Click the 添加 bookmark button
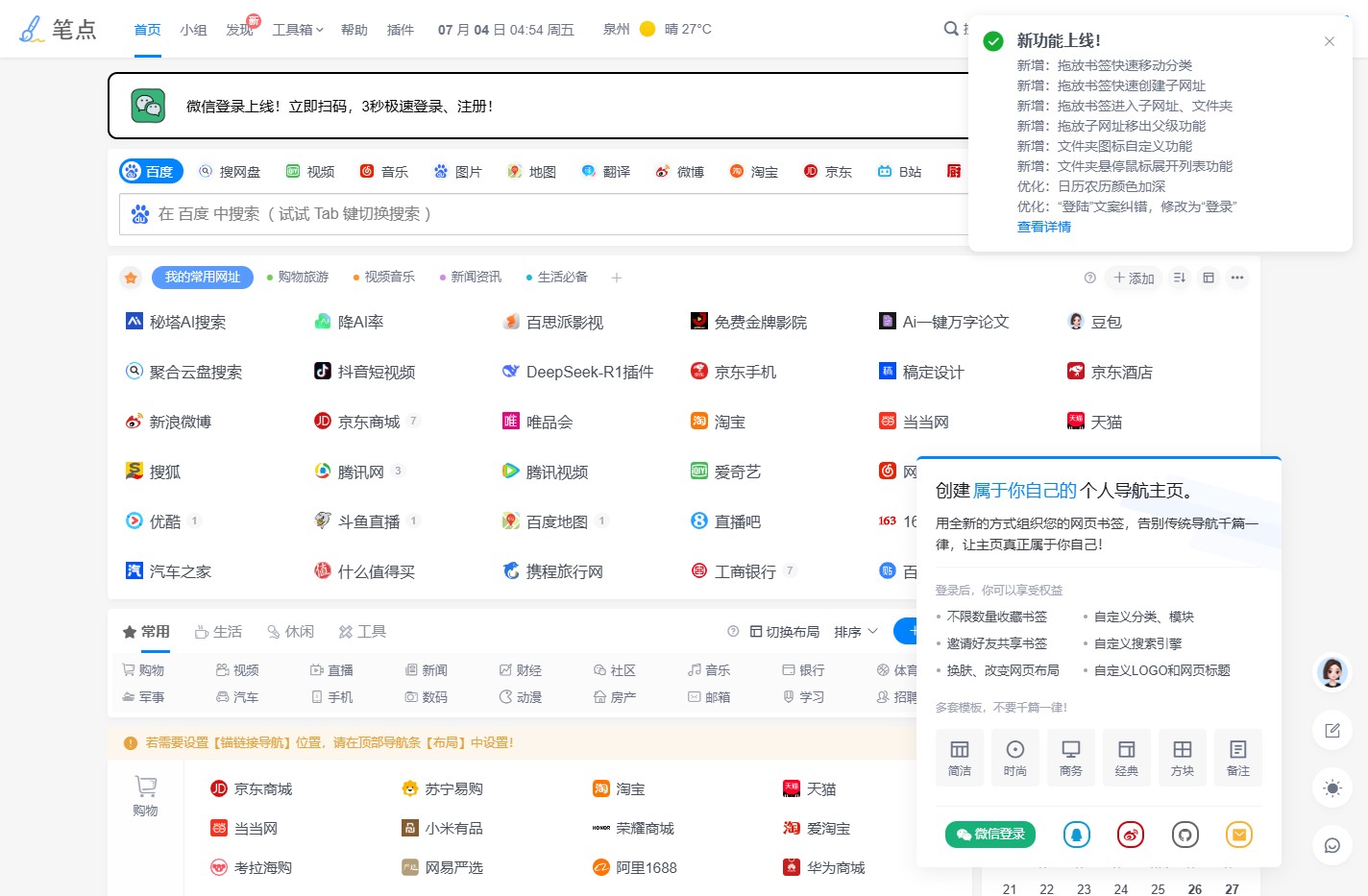The image size is (1368, 896). pos(1134,278)
